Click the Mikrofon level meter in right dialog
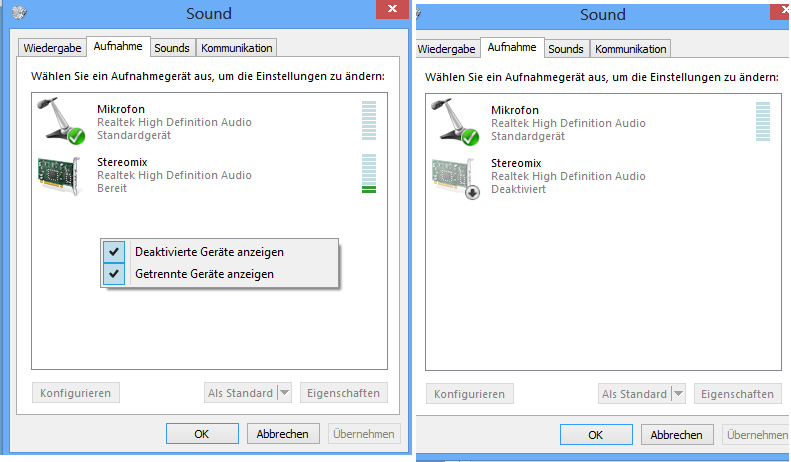 point(763,122)
